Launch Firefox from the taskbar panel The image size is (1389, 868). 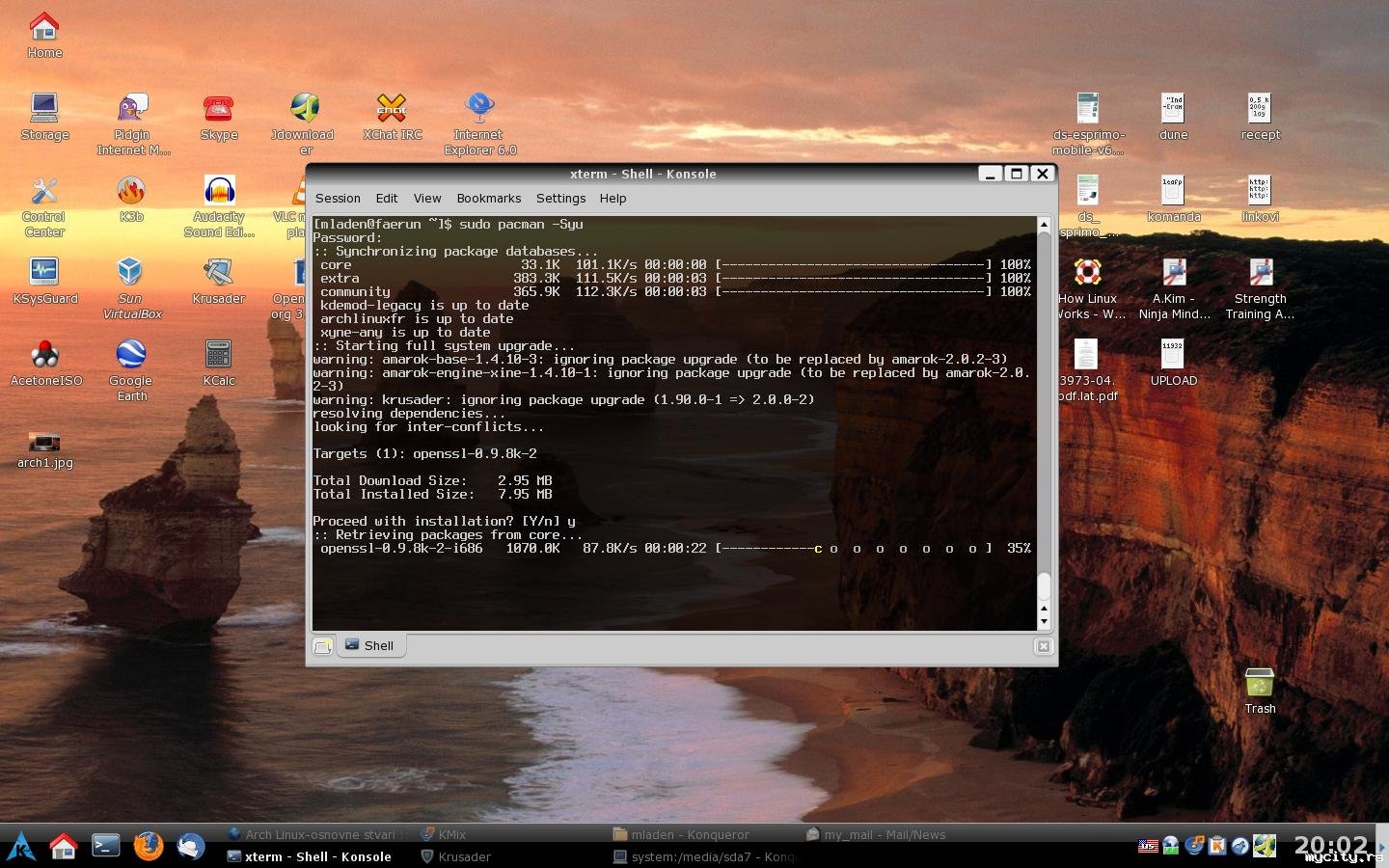(x=149, y=846)
